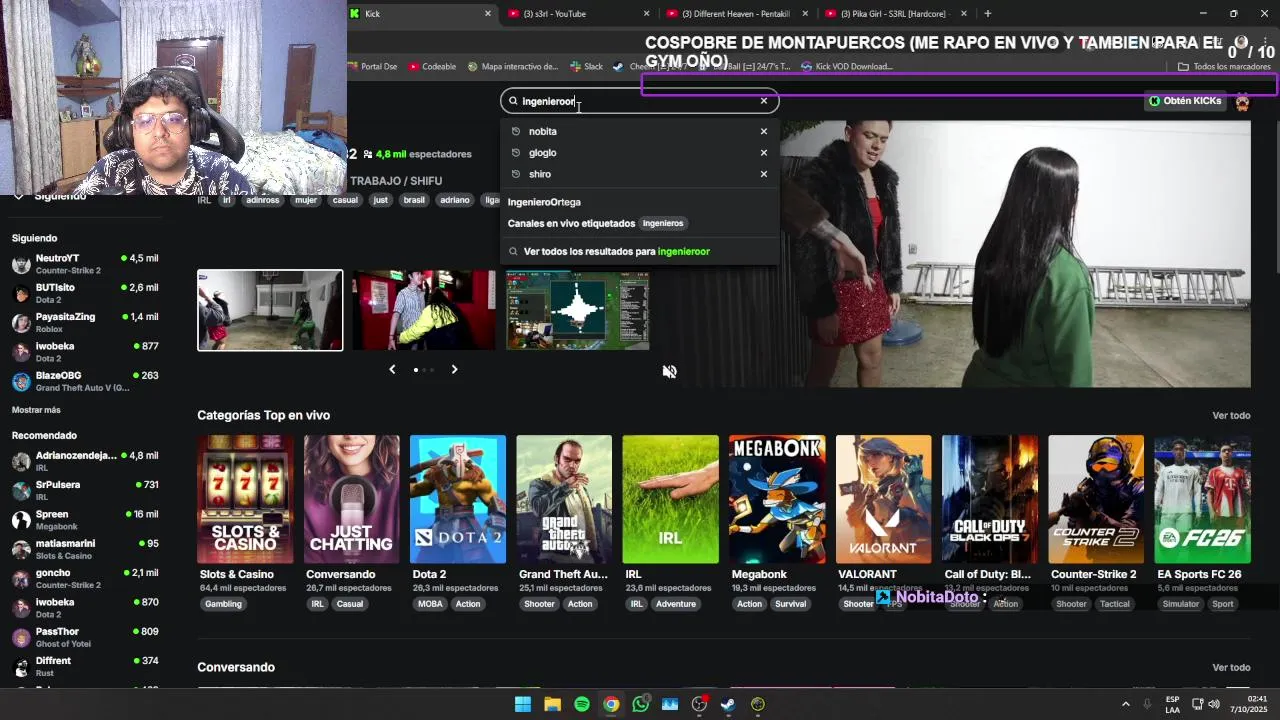Open the user profile avatar menu
Viewport: 1280px width, 720px height.
point(1242,101)
